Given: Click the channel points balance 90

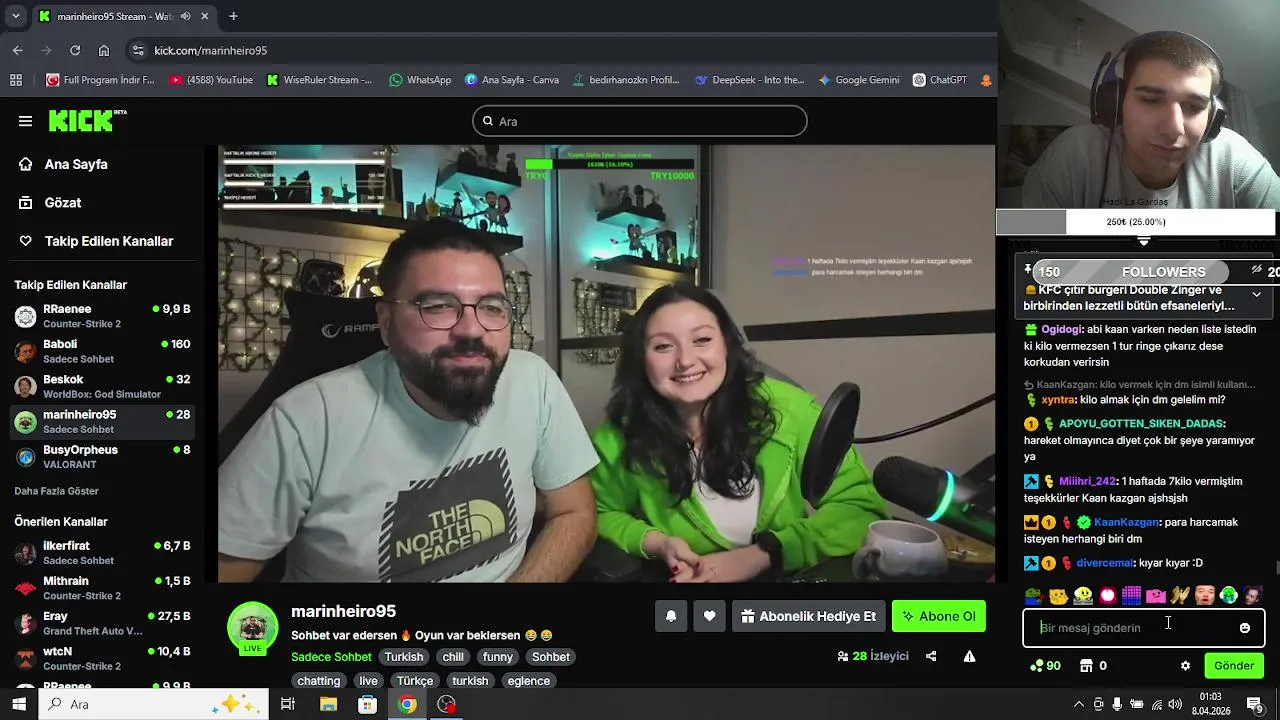Looking at the screenshot, I should pyautogui.click(x=1045, y=666).
